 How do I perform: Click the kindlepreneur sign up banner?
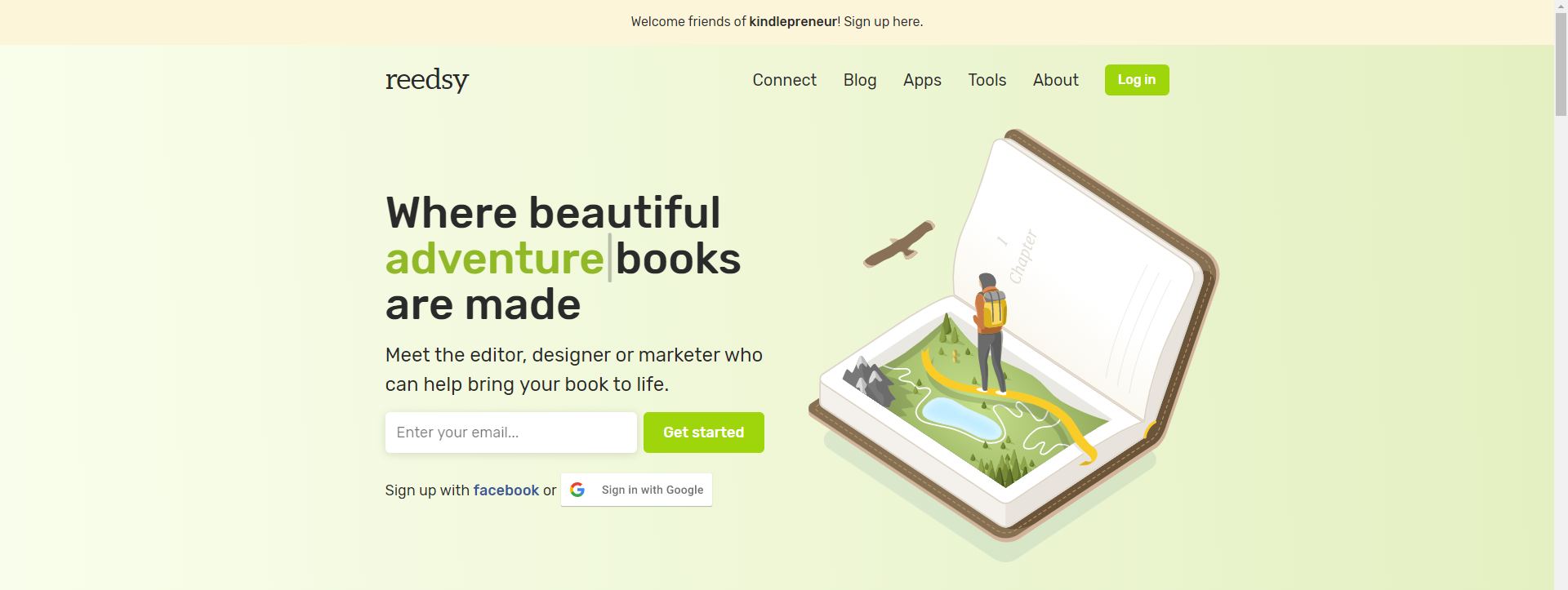click(x=777, y=22)
